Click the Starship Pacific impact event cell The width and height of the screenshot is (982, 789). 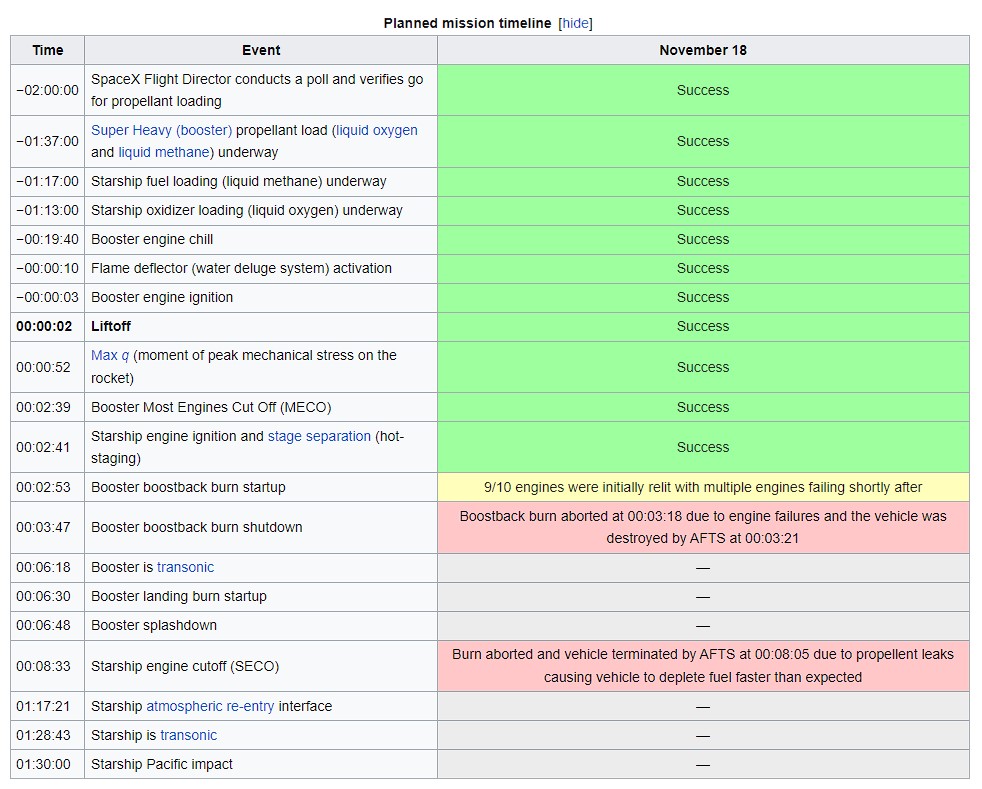tap(261, 765)
